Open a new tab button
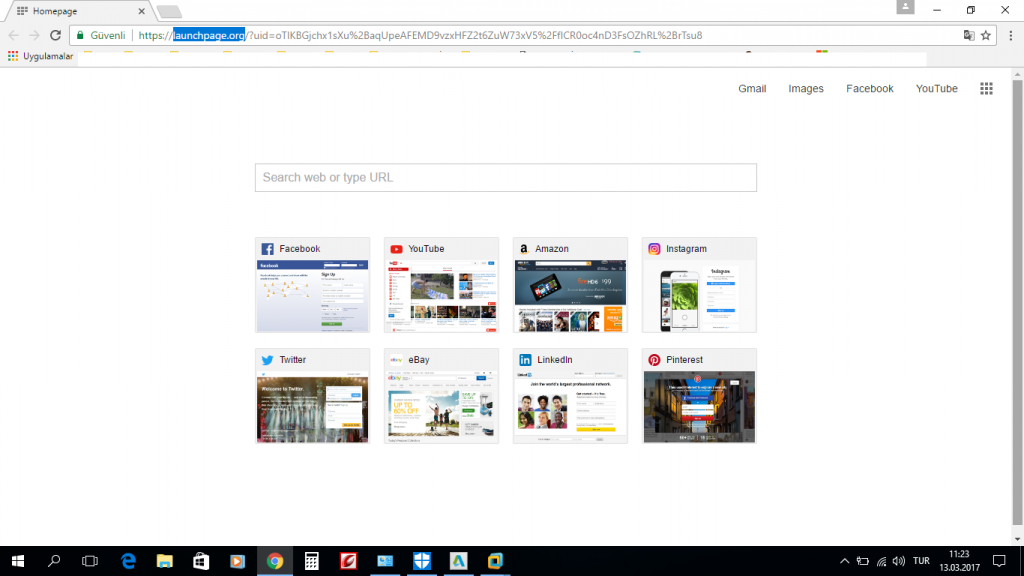The height and width of the screenshot is (576, 1024). 169,11
